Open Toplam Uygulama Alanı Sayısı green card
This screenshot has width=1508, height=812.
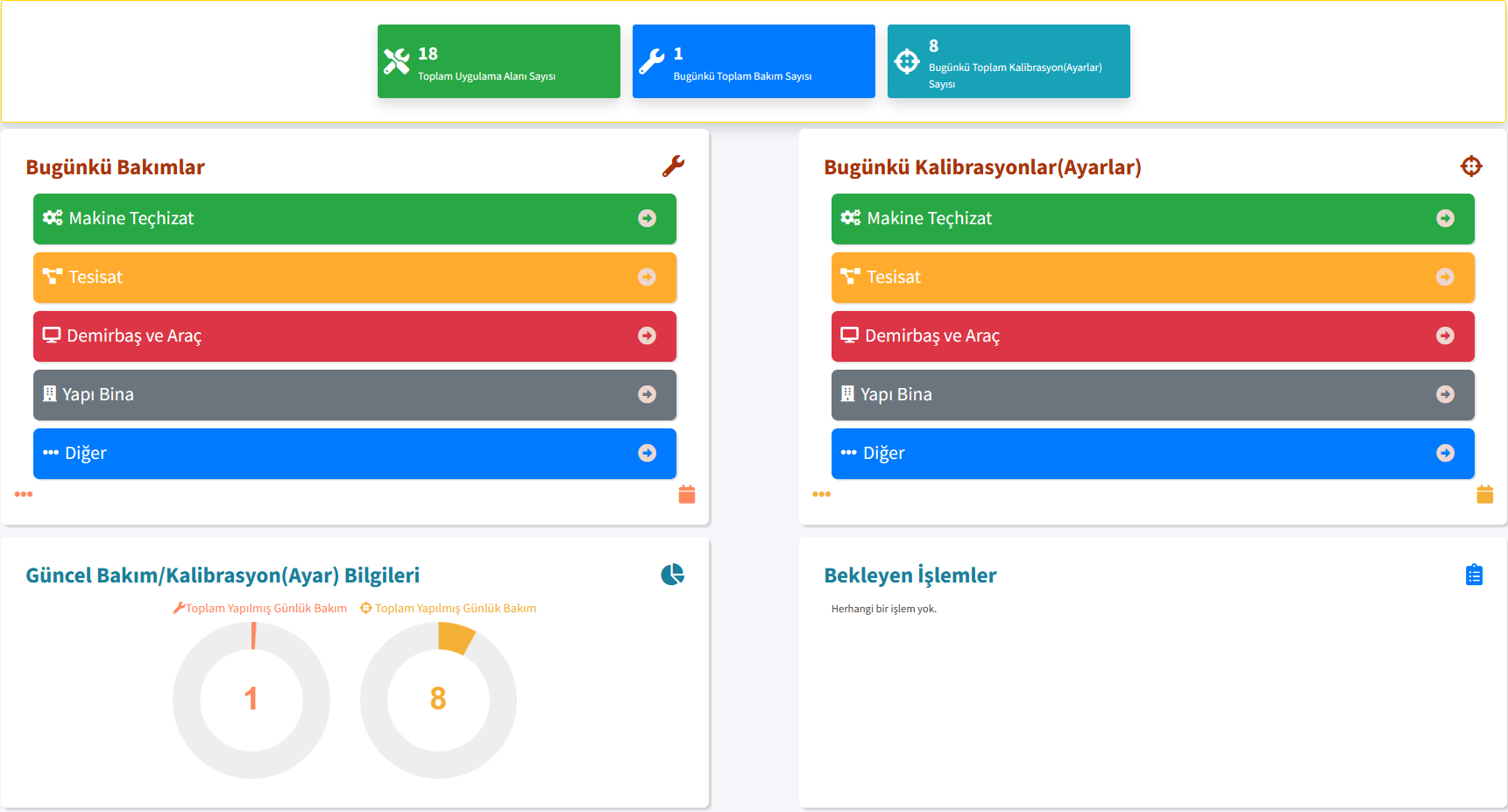[499, 61]
